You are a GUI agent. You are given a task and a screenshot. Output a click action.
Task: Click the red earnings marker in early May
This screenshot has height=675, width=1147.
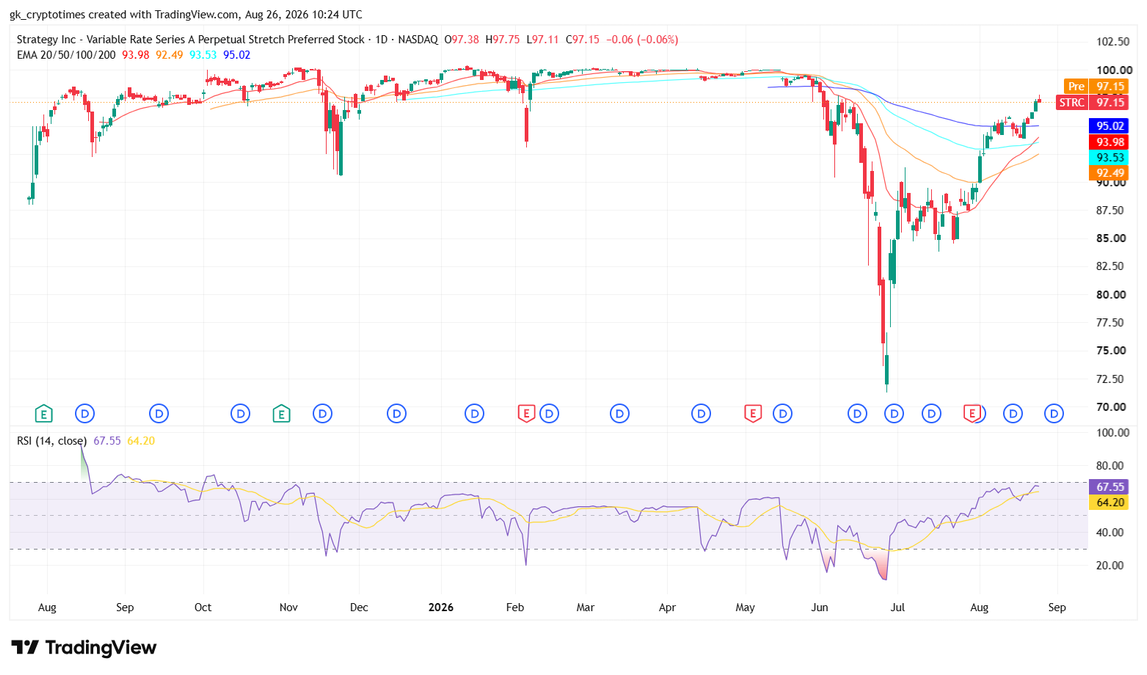753,414
